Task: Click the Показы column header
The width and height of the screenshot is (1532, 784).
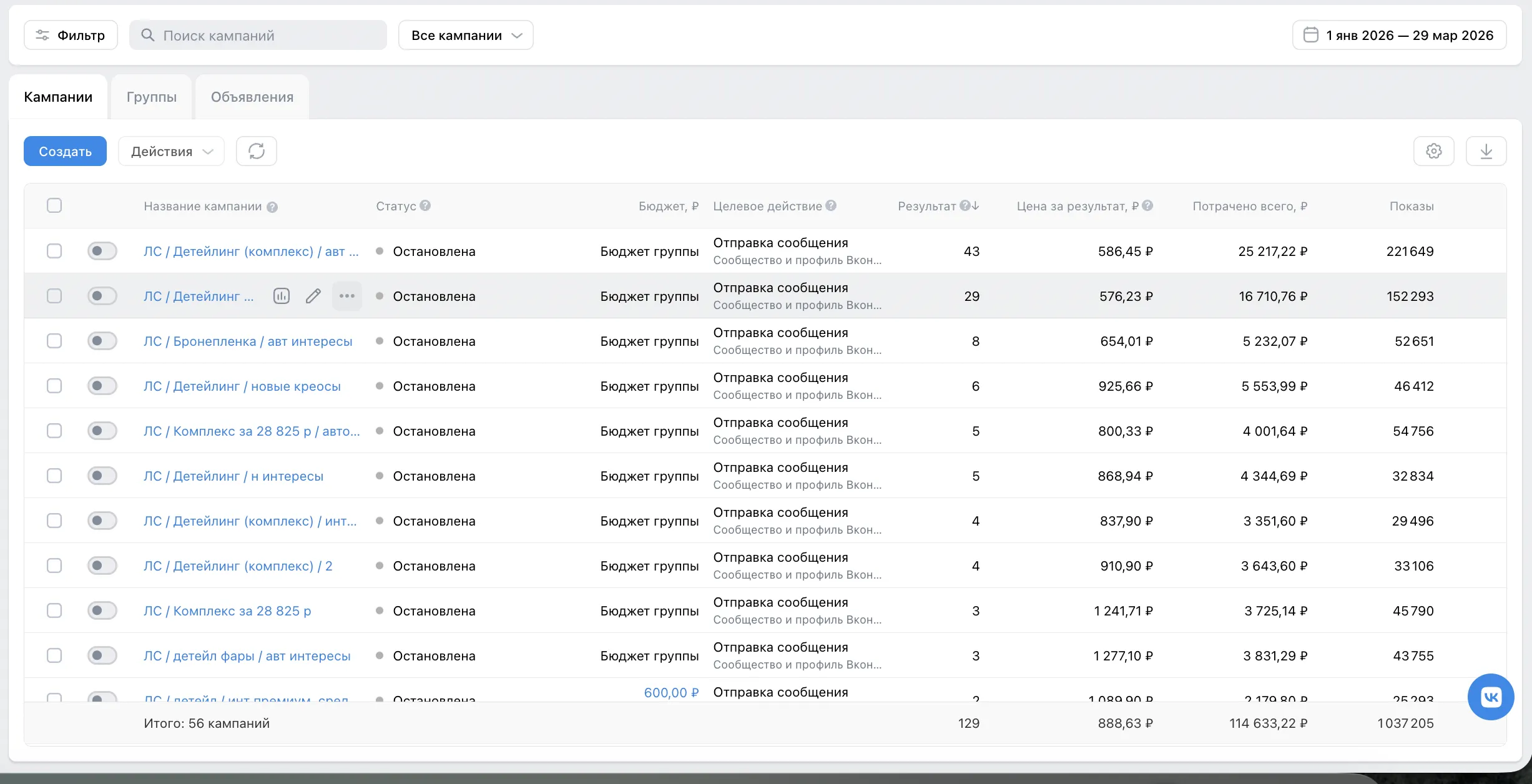Action: click(1412, 206)
